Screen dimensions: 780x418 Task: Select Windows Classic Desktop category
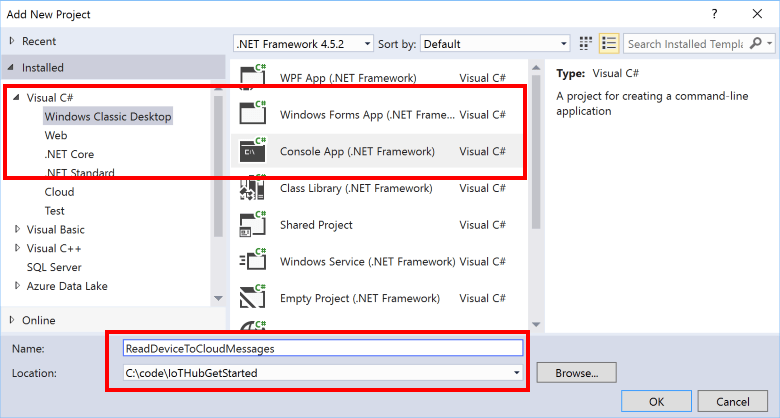click(x=108, y=116)
